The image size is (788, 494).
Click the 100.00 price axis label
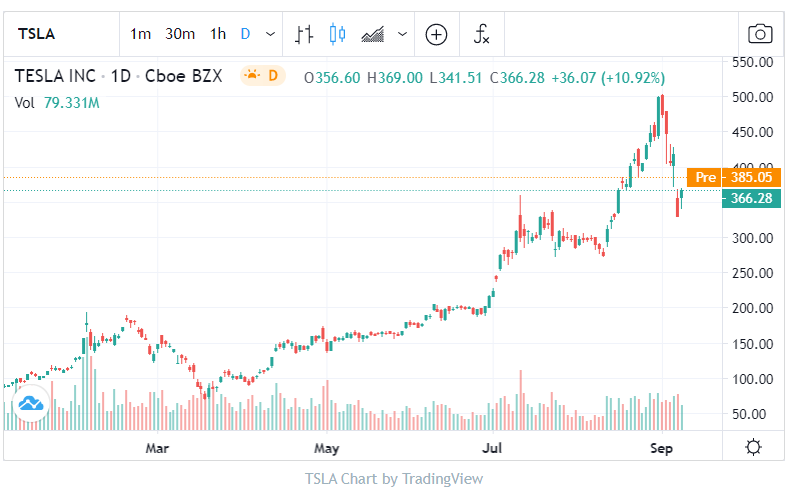point(752,379)
